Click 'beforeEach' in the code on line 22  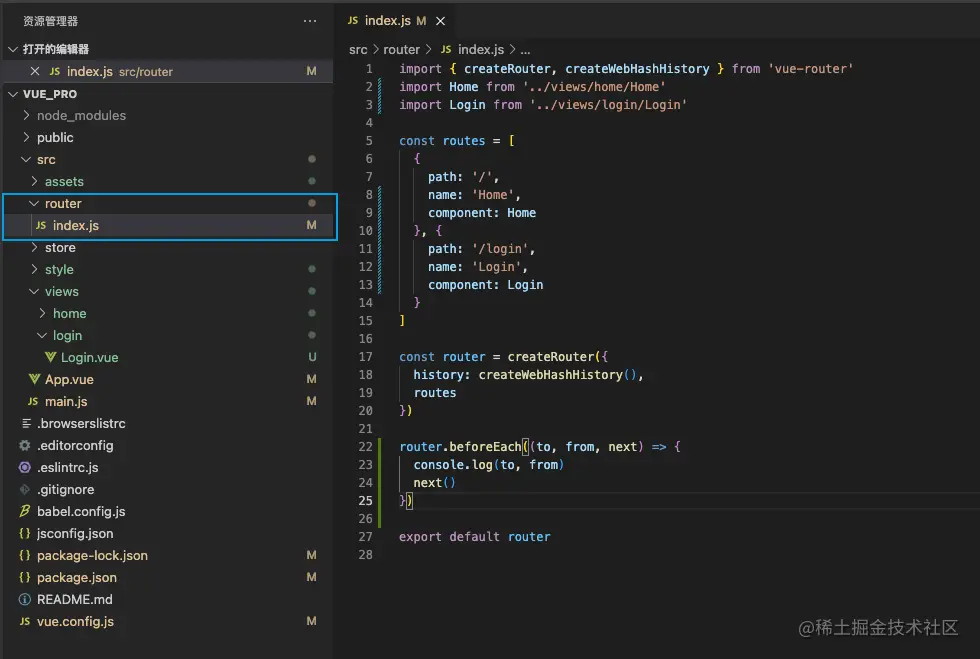[x=485, y=446]
